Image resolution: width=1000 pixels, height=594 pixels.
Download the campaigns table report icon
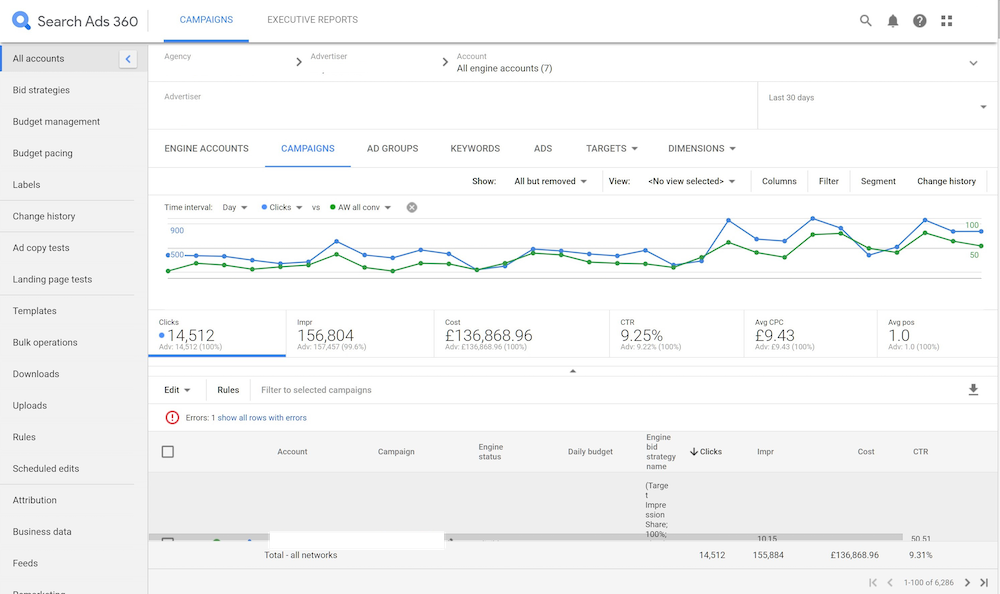tap(973, 390)
